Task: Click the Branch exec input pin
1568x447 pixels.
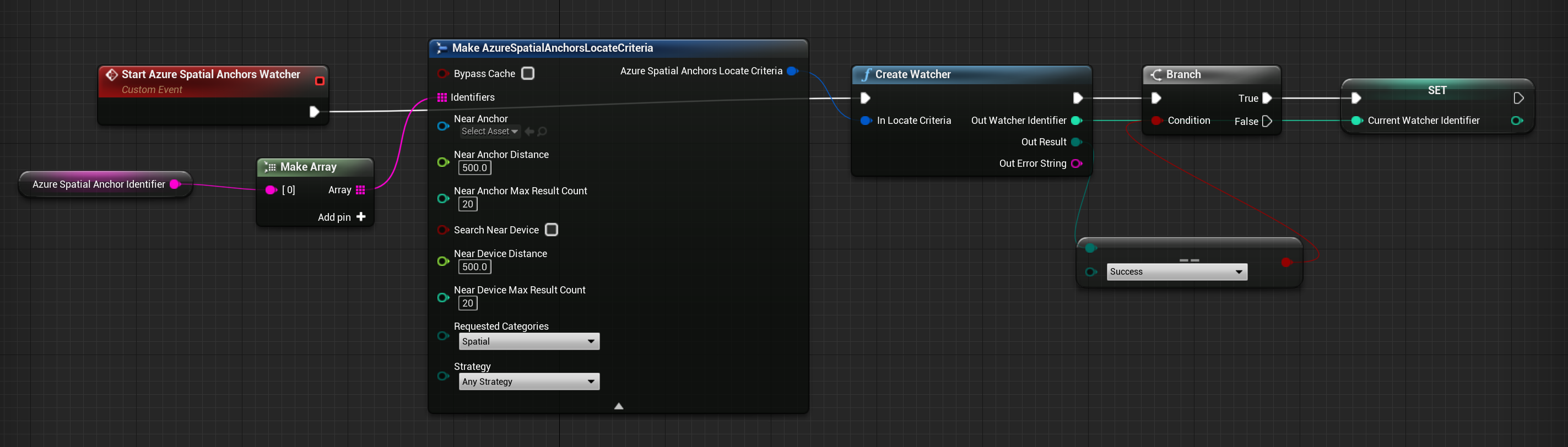Action: point(1156,98)
